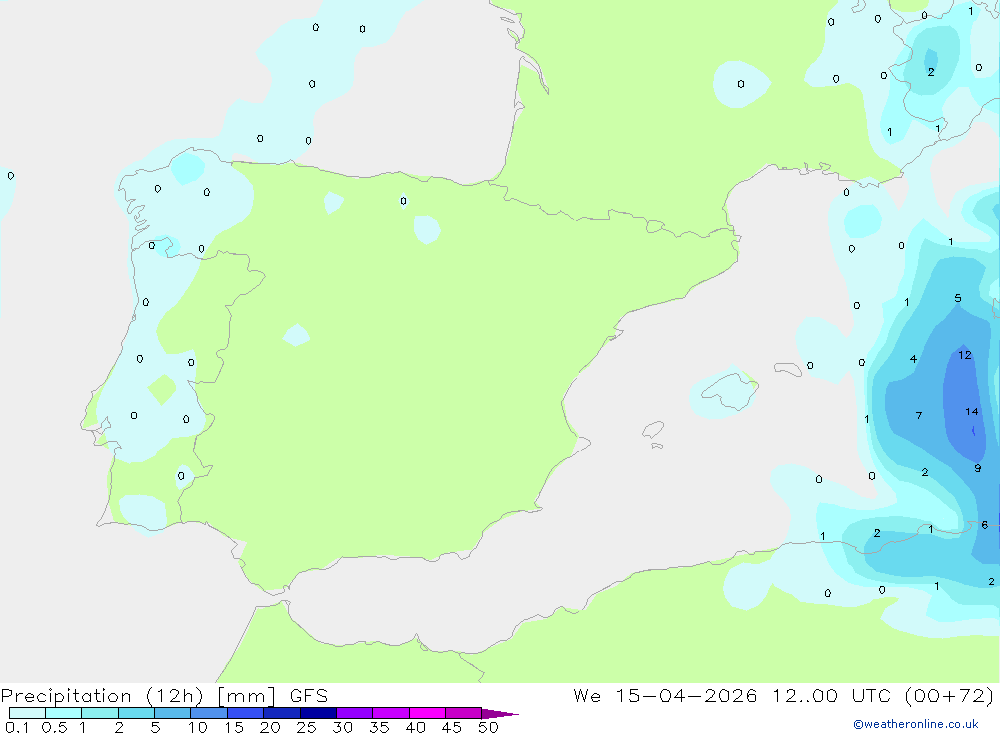Viewport: 1000px width, 733px height.
Task: Click the 5–10 mm legend color swatch
Action: [173, 713]
